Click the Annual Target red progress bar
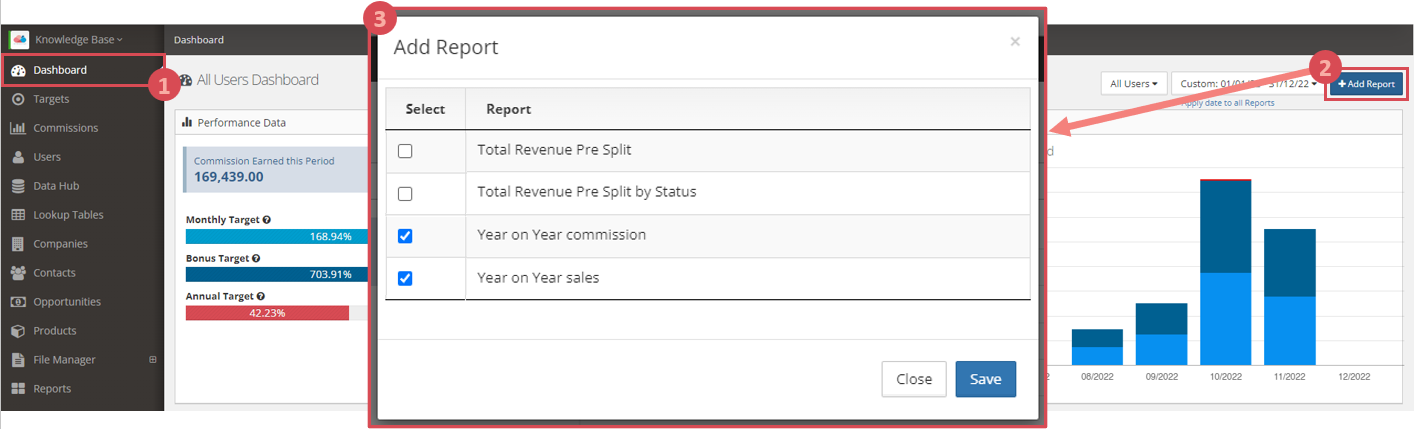 (267, 313)
